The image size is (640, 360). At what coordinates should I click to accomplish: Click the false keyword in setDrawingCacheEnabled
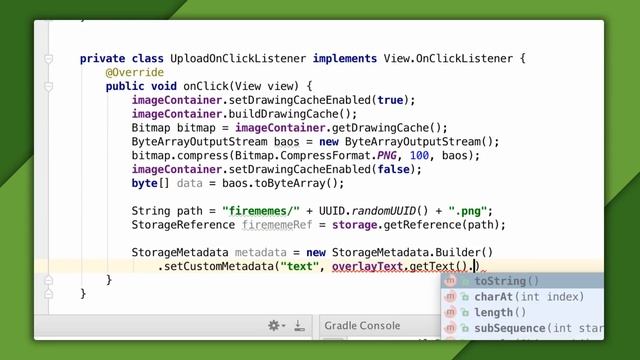coord(393,170)
